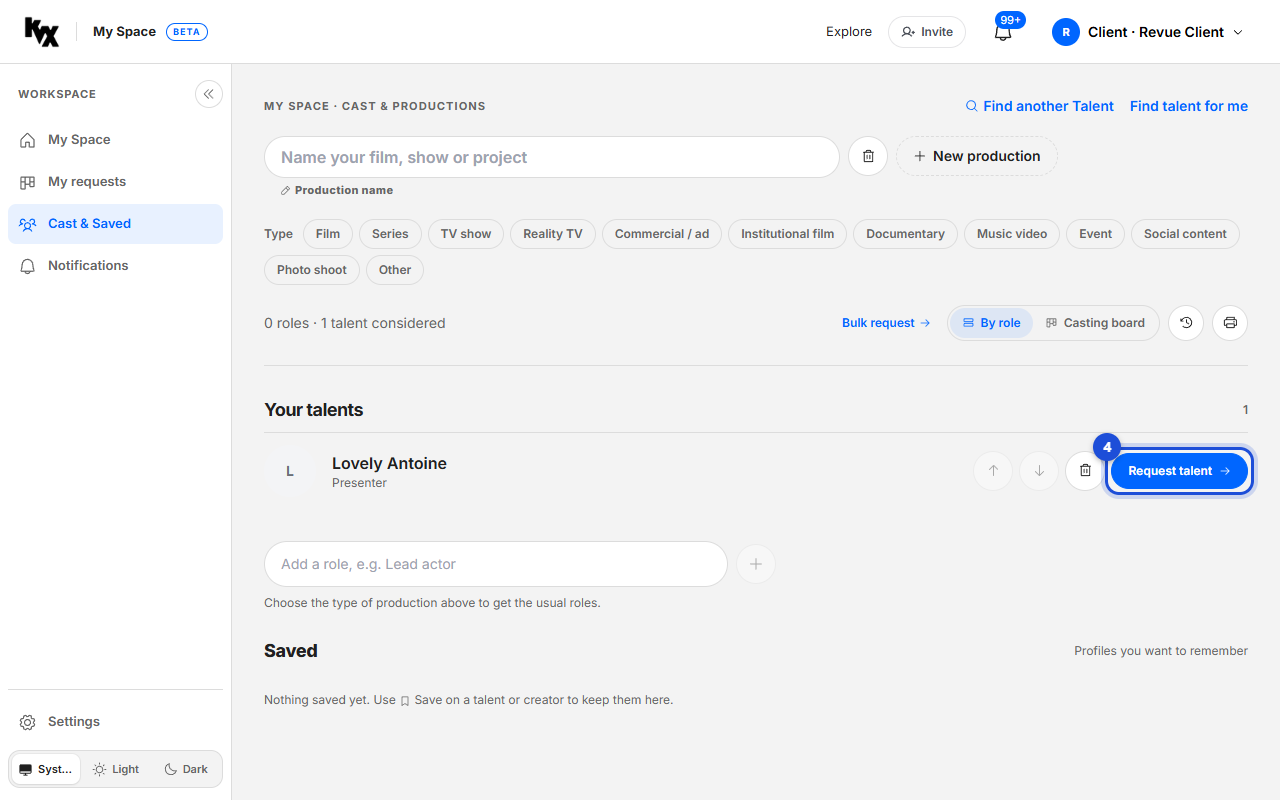Screen dimensions: 1280x800
Task: Open My Space in the sidebar
Action: click(115, 140)
